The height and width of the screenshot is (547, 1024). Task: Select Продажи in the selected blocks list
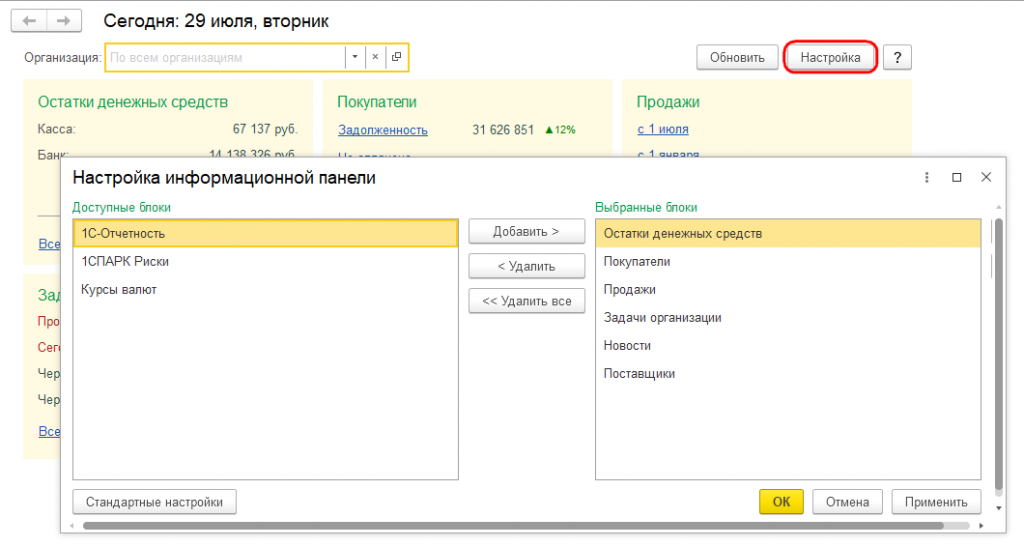788,290
